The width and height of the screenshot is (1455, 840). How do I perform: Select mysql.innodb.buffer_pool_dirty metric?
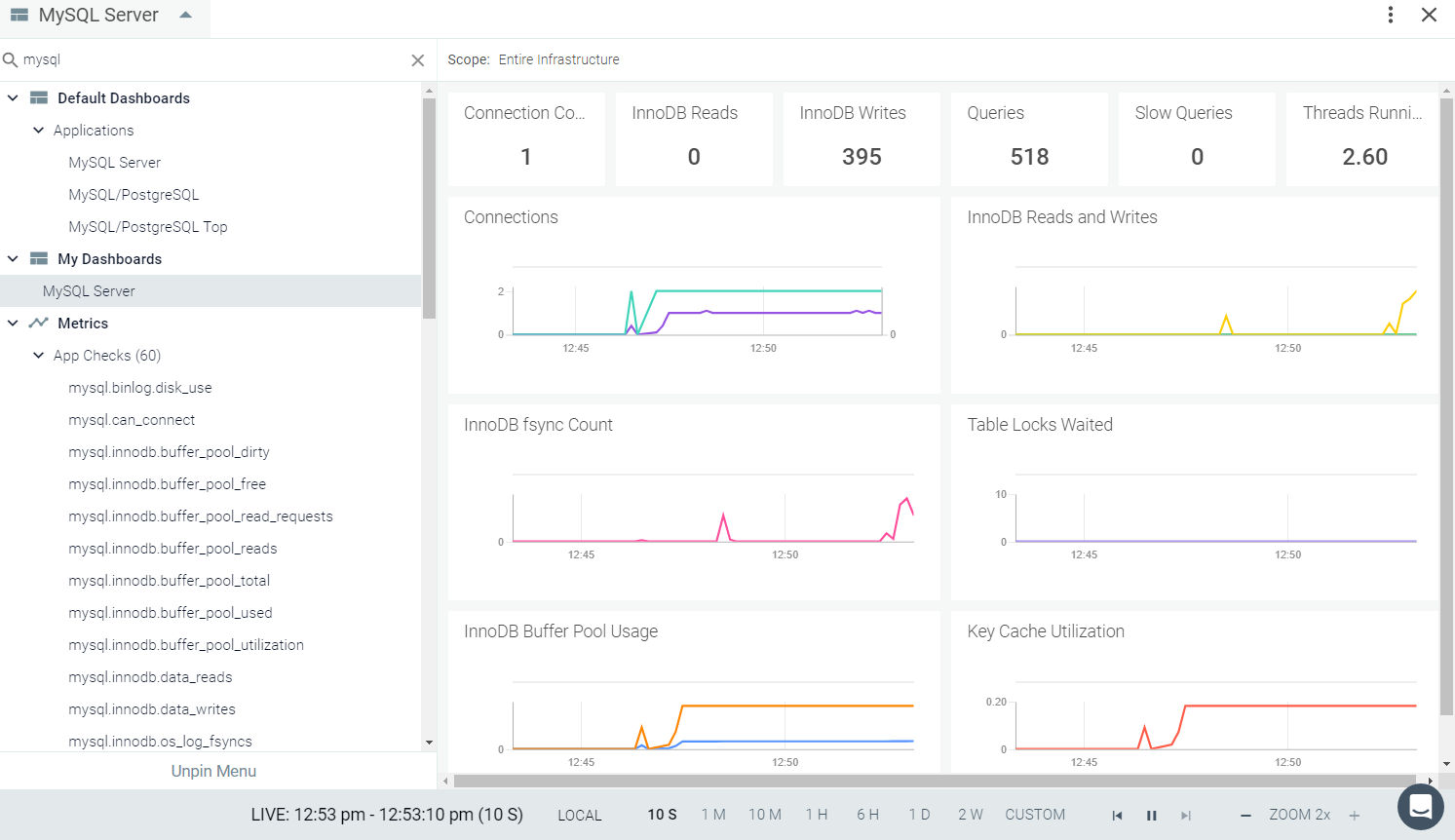pos(169,451)
